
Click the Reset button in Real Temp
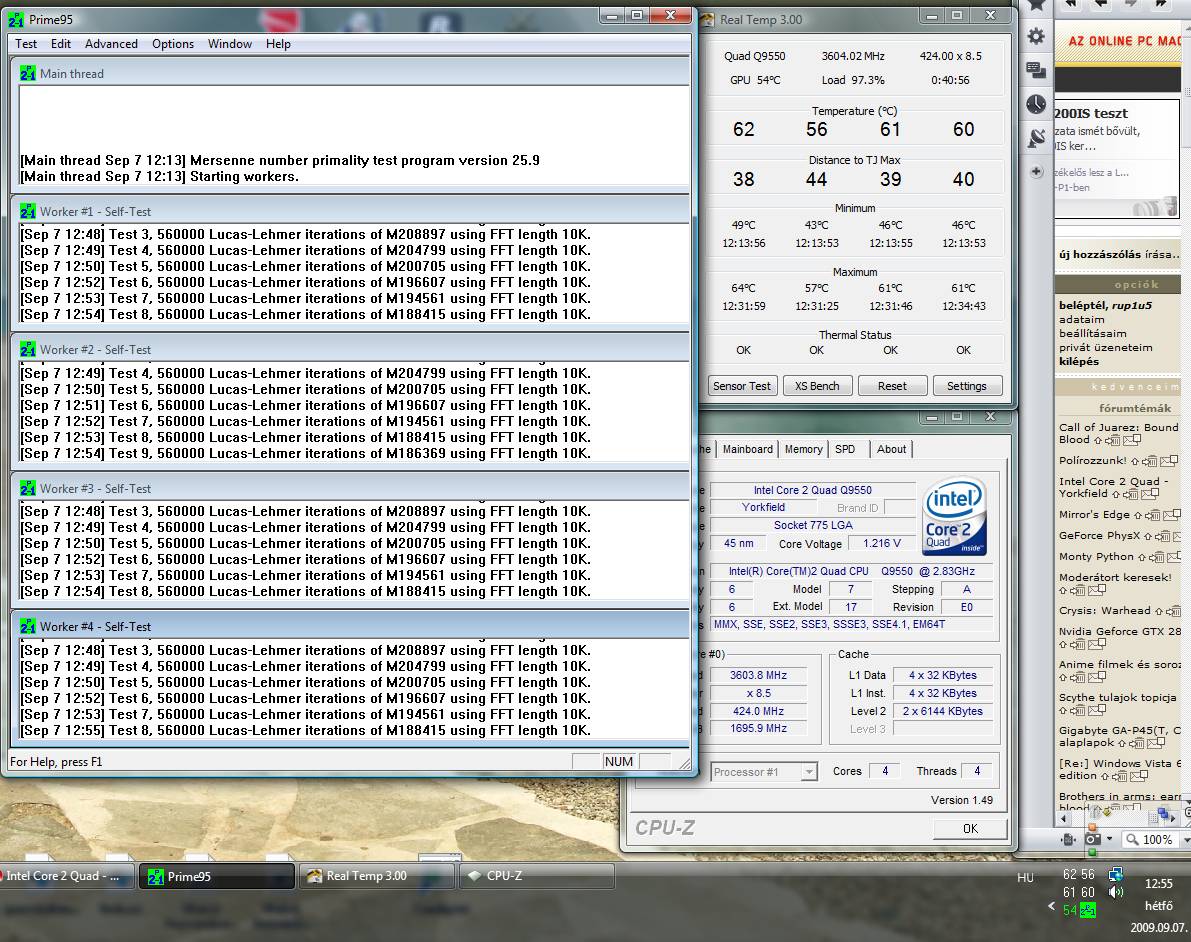tap(892, 386)
